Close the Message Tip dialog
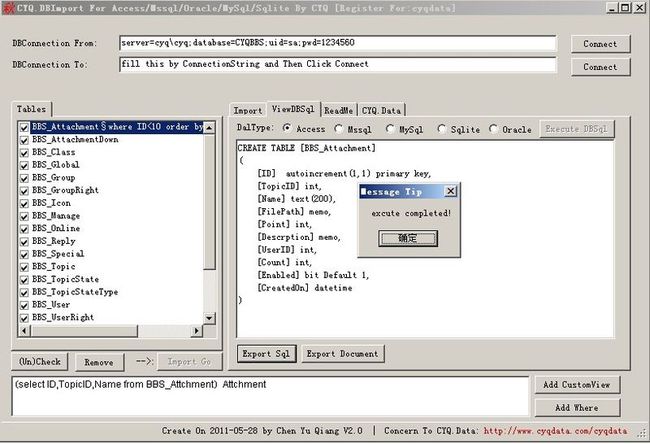Screen dimensions: 650x444 tap(450, 191)
